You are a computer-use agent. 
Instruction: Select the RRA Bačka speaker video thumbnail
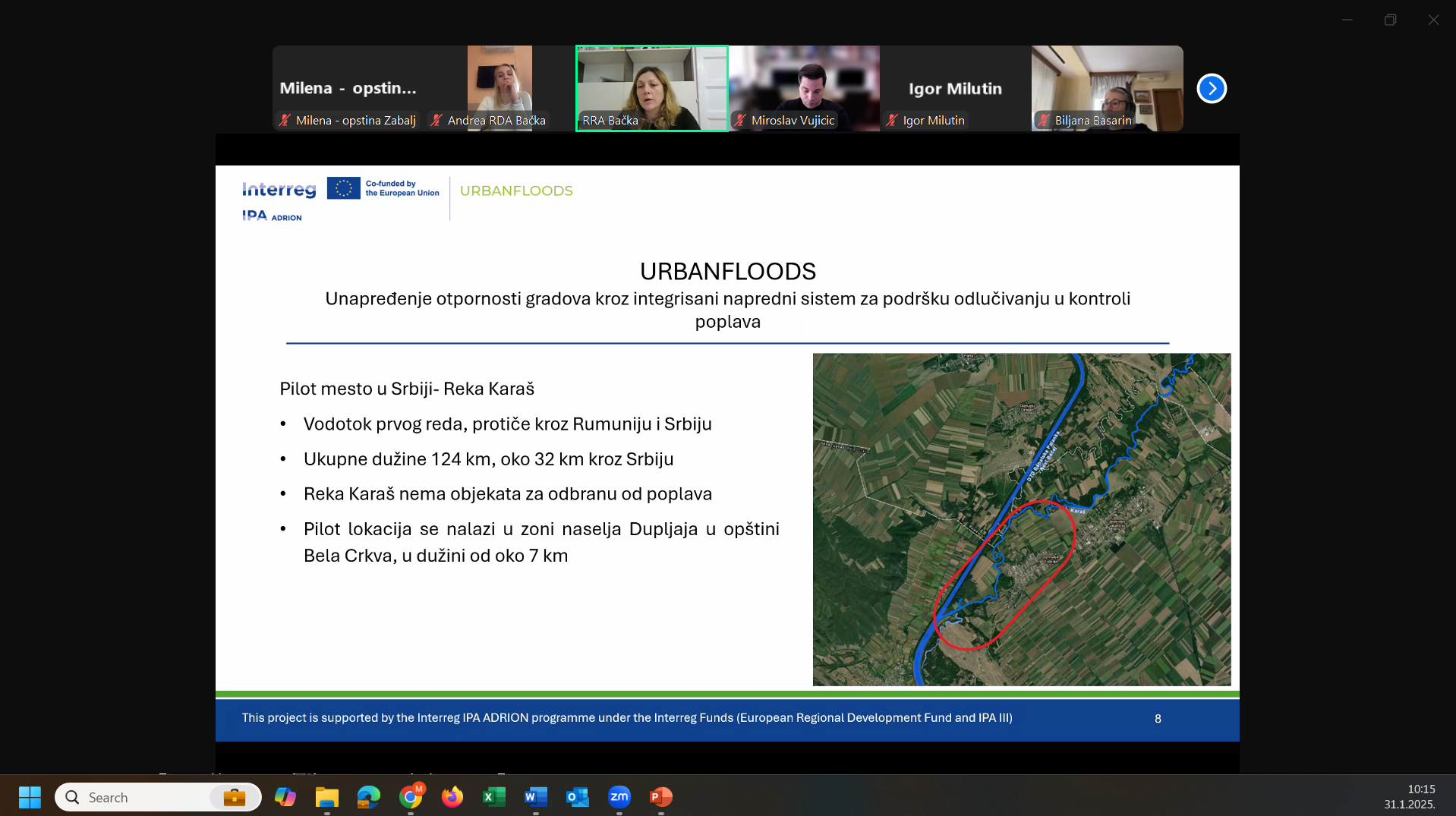(x=651, y=88)
